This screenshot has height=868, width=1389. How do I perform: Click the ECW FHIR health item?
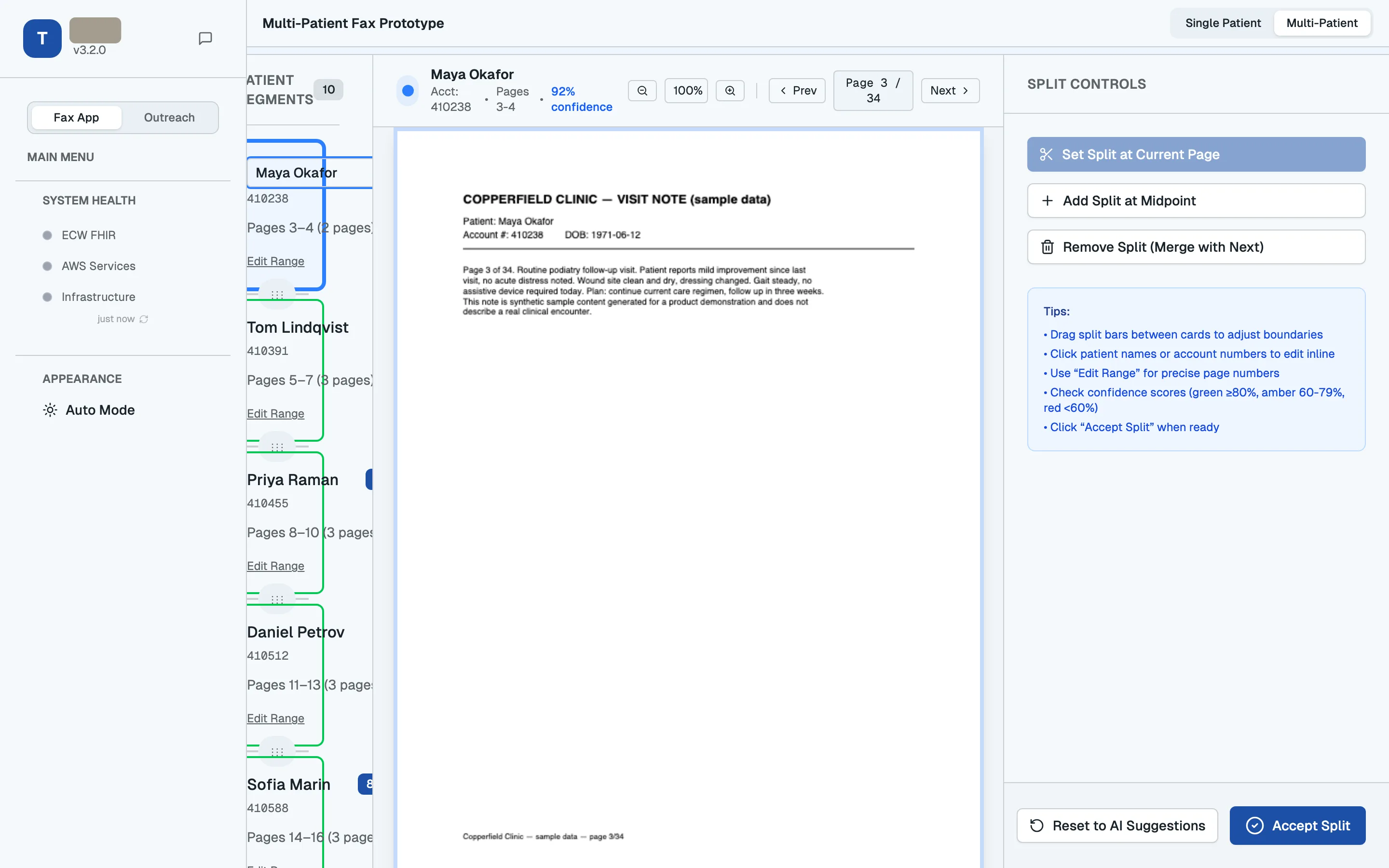click(x=88, y=235)
